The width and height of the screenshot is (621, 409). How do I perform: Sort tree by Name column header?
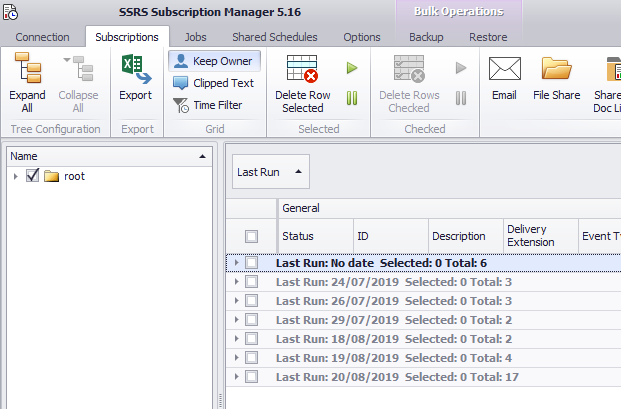[x=109, y=156]
